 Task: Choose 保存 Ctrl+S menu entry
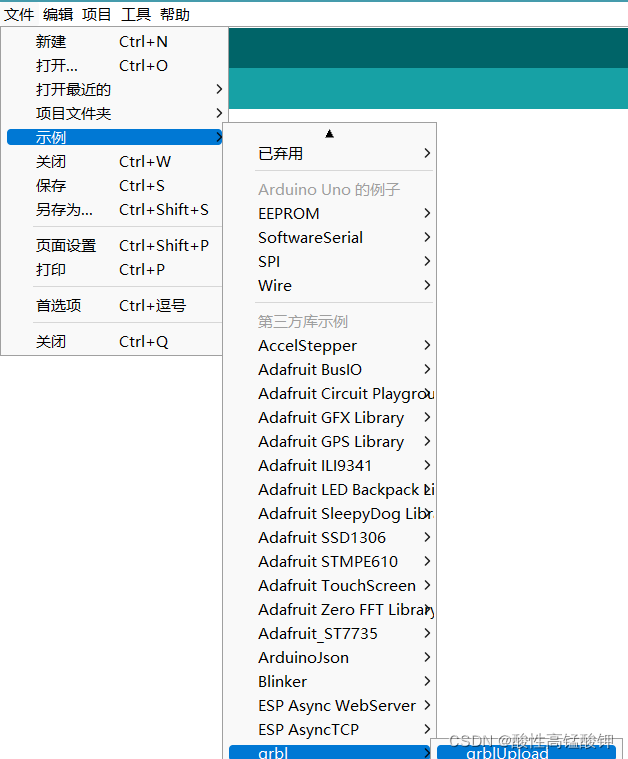pyautogui.click(x=115, y=185)
